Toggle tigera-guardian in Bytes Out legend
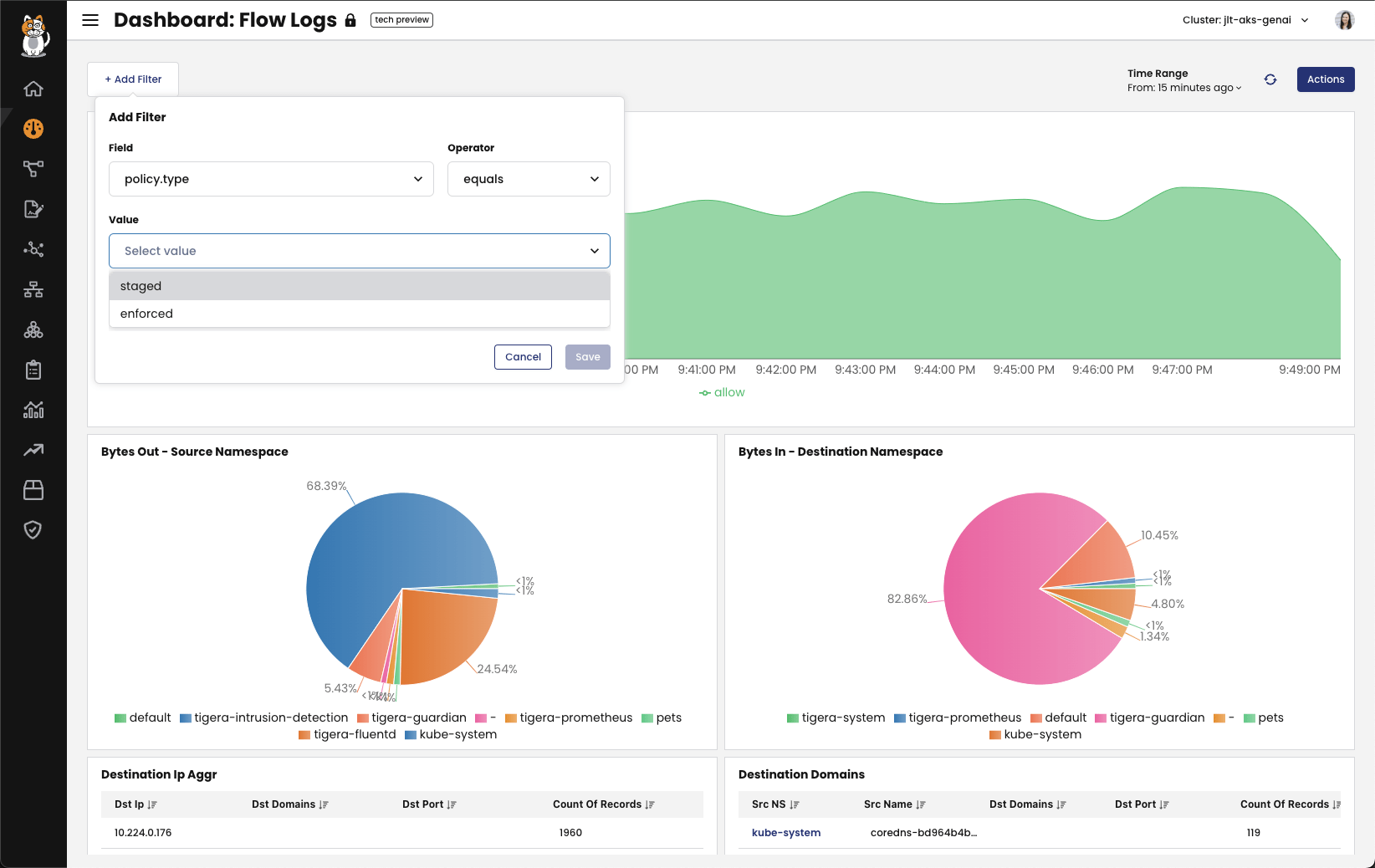Viewport: 1375px width, 868px height. 412,717
